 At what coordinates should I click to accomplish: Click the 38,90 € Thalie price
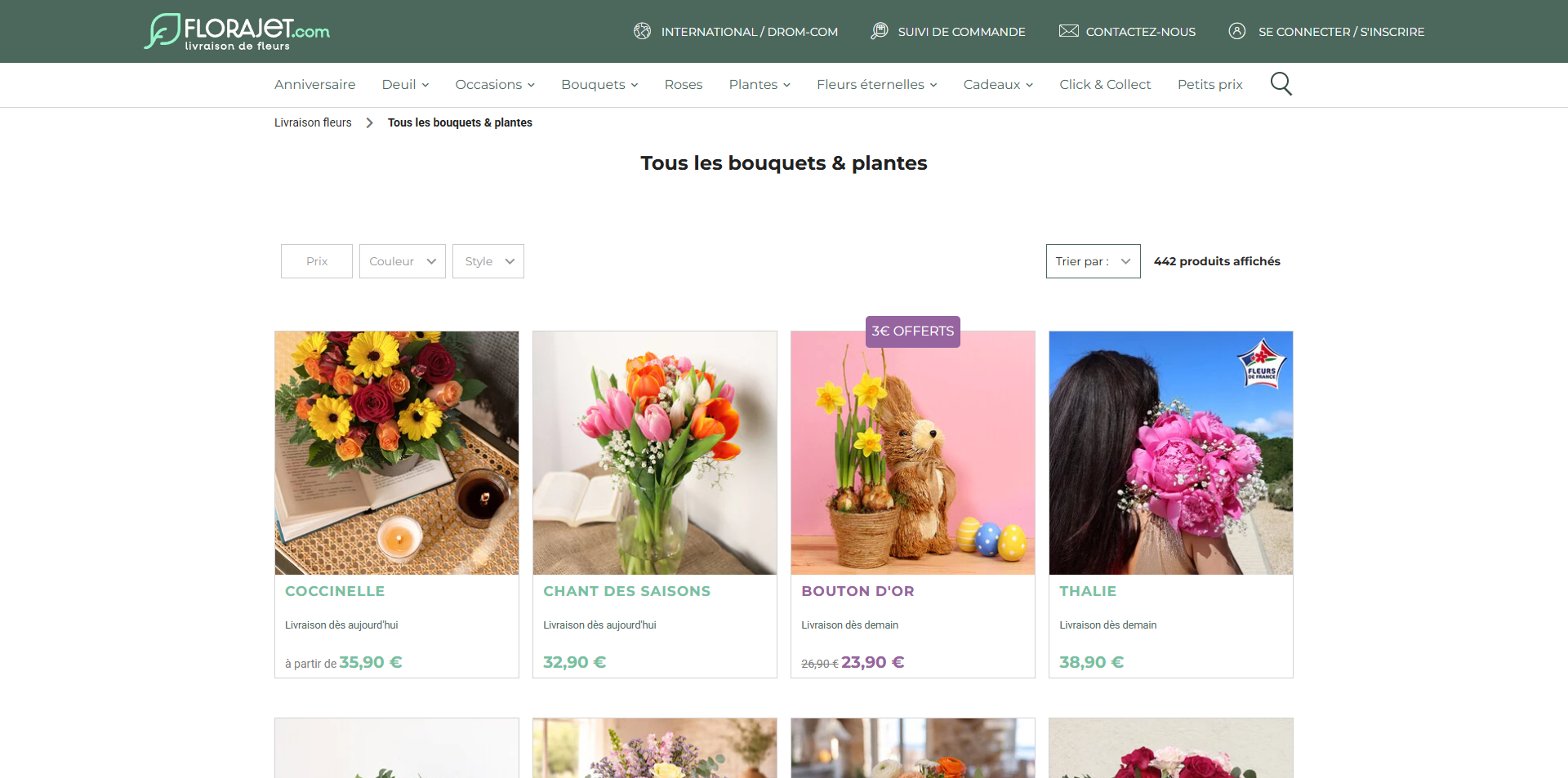click(x=1092, y=662)
